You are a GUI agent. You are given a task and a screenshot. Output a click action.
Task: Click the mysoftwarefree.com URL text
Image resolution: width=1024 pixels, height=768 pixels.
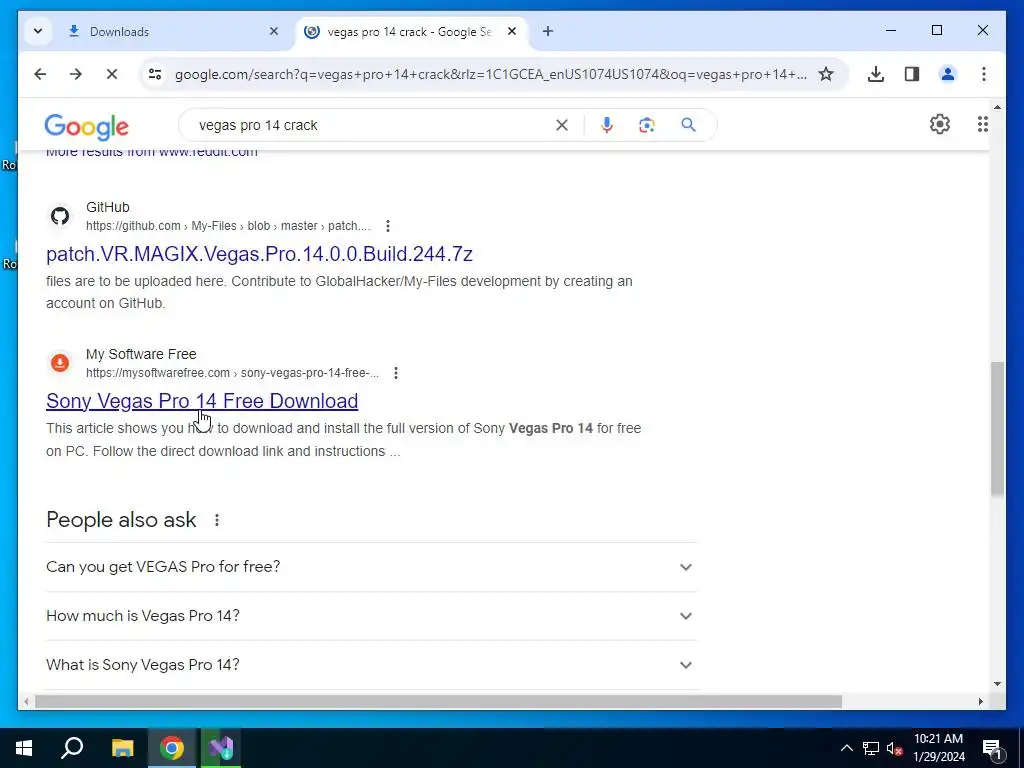coord(232,373)
